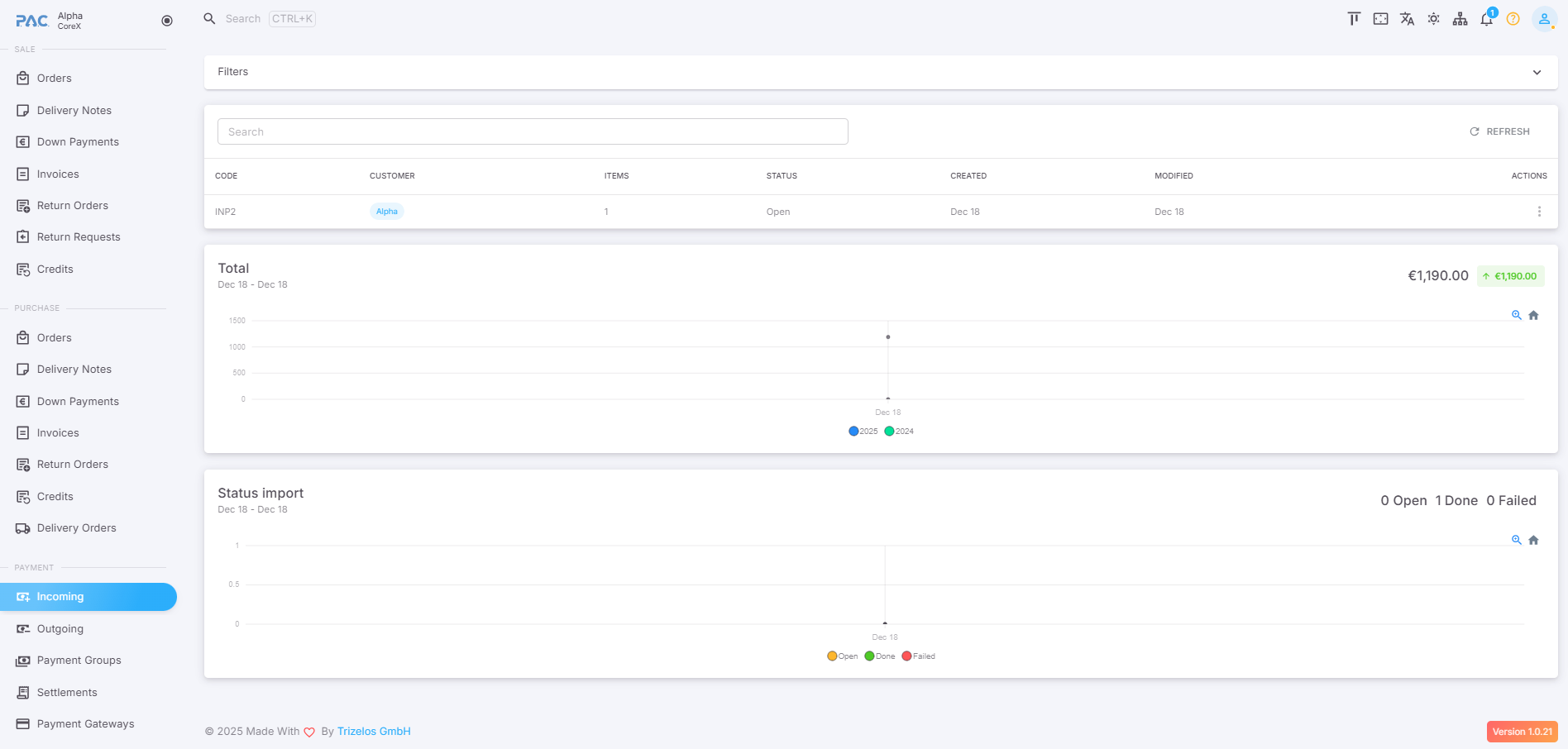Image resolution: width=1568 pixels, height=749 pixels.
Task: Open the user profile avatar
Action: (1543, 19)
